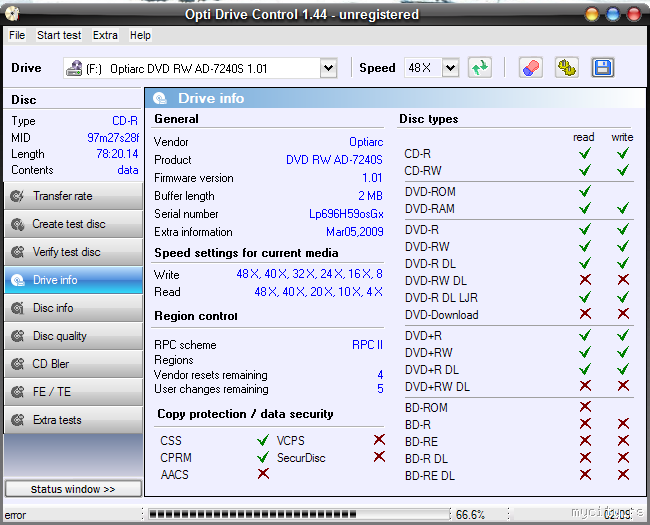Open the drive selection dropdown arrow
The height and width of the screenshot is (525, 650).
(328, 68)
